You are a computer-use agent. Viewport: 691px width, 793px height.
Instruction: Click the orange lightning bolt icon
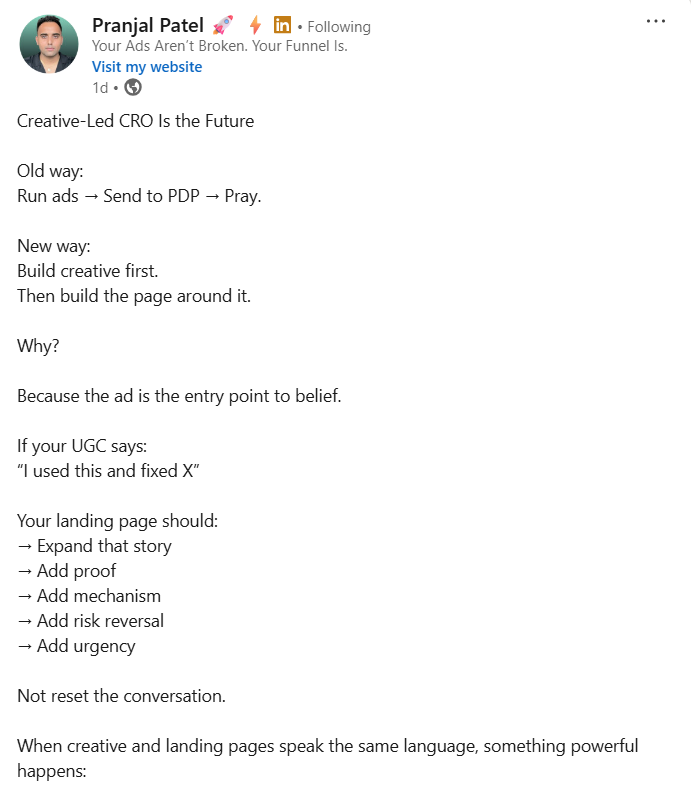(255, 26)
